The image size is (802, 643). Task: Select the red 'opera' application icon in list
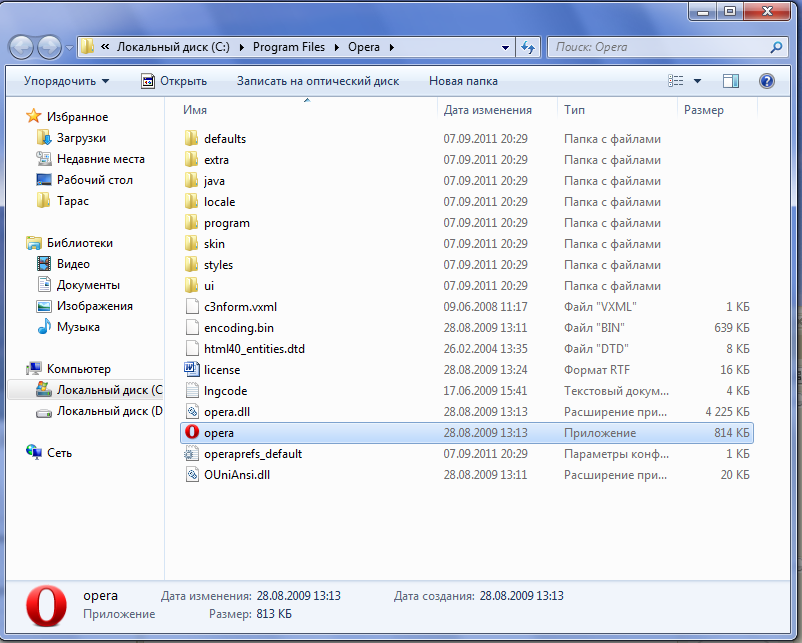click(192, 432)
